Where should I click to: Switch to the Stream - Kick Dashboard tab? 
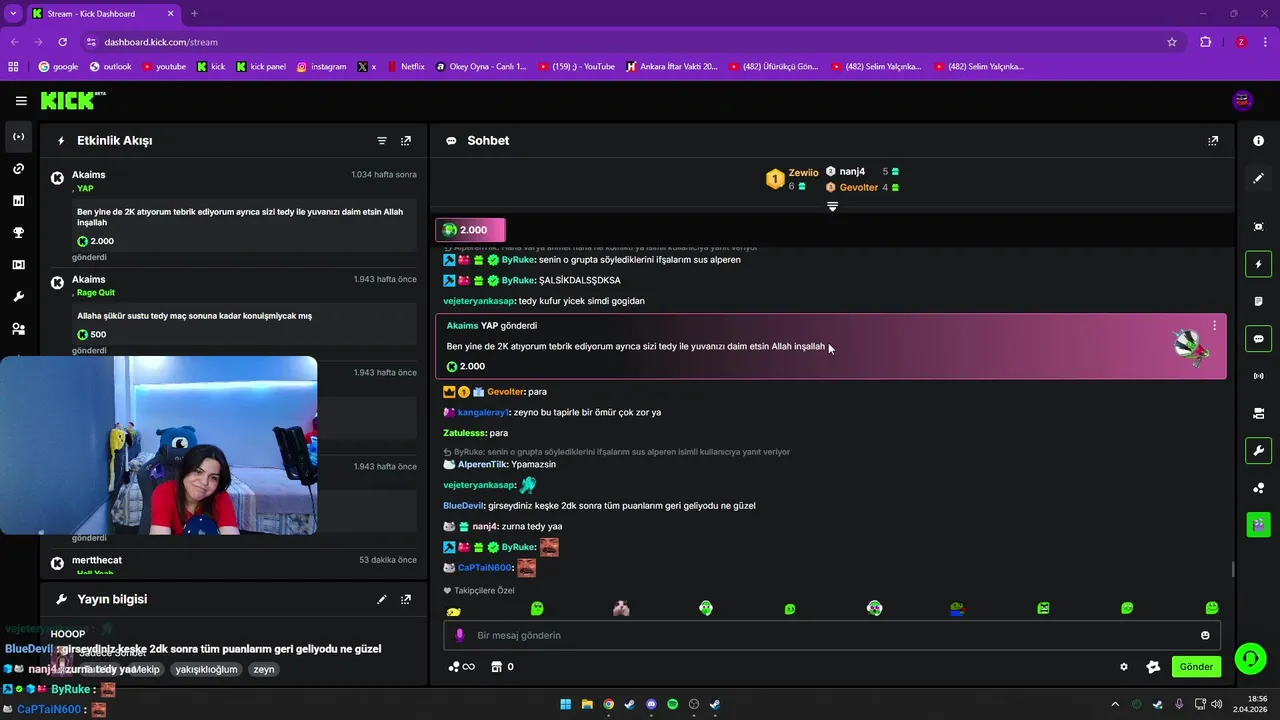click(x=104, y=13)
